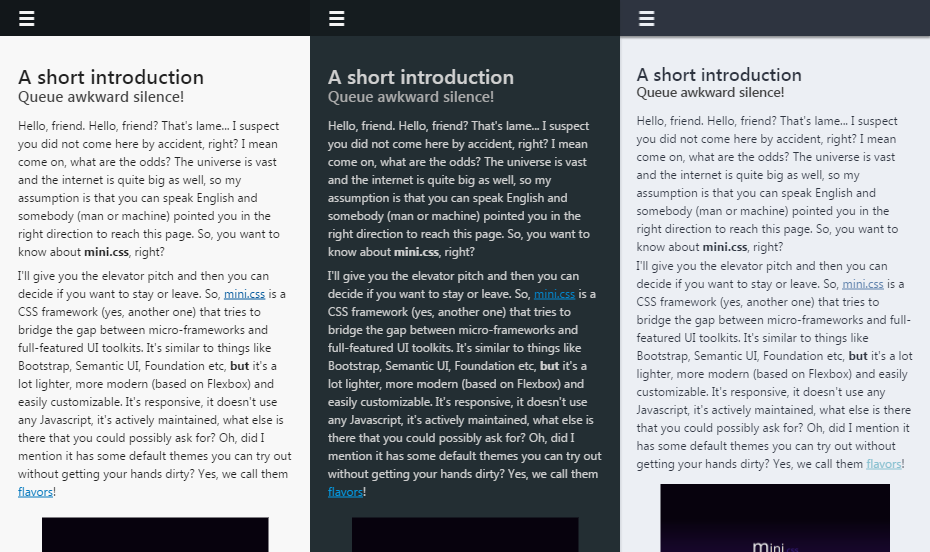Open the hamburger menu in the left light panel
Image resolution: width=930 pixels, height=552 pixels.
click(27, 19)
